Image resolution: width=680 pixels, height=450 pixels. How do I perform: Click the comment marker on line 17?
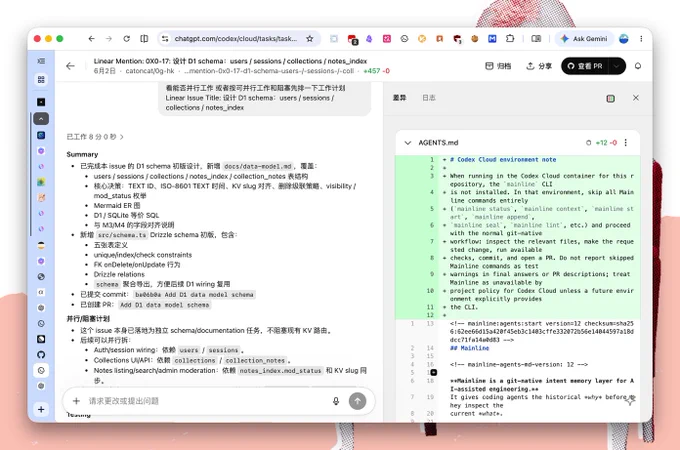coord(434,372)
